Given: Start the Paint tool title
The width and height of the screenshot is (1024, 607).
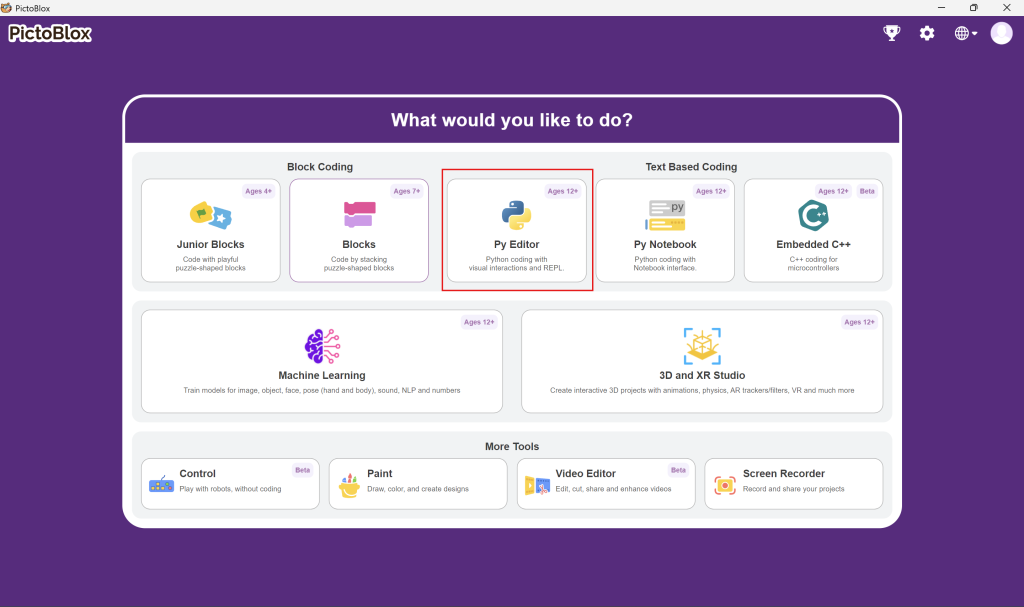Looking at the screenshot, I should pyautogui.click(x=379, y=474).
